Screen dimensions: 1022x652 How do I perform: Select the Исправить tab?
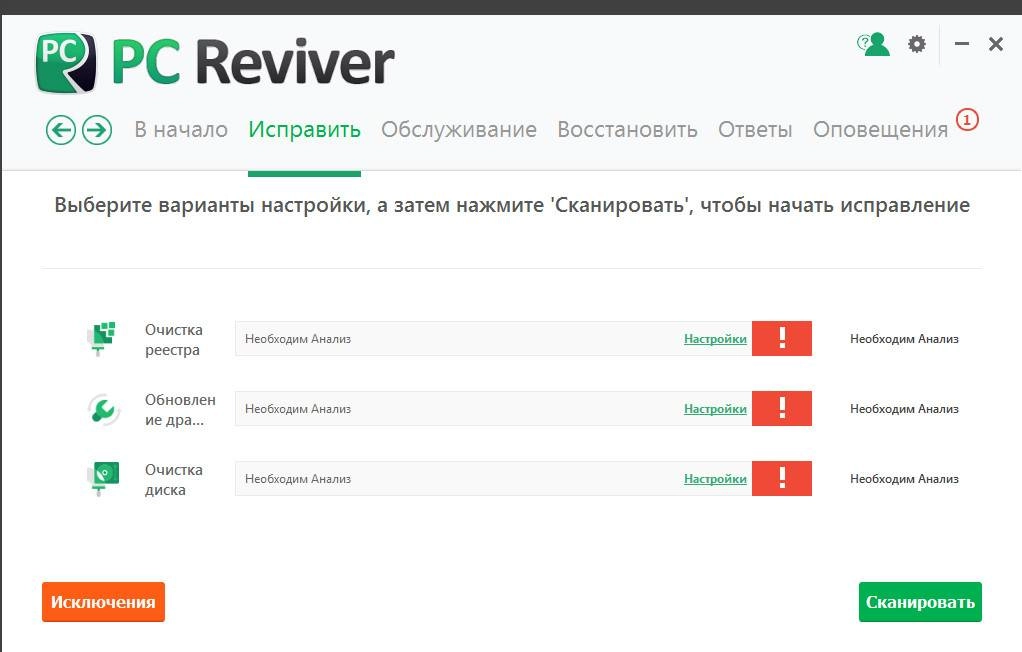pos(304,130)
